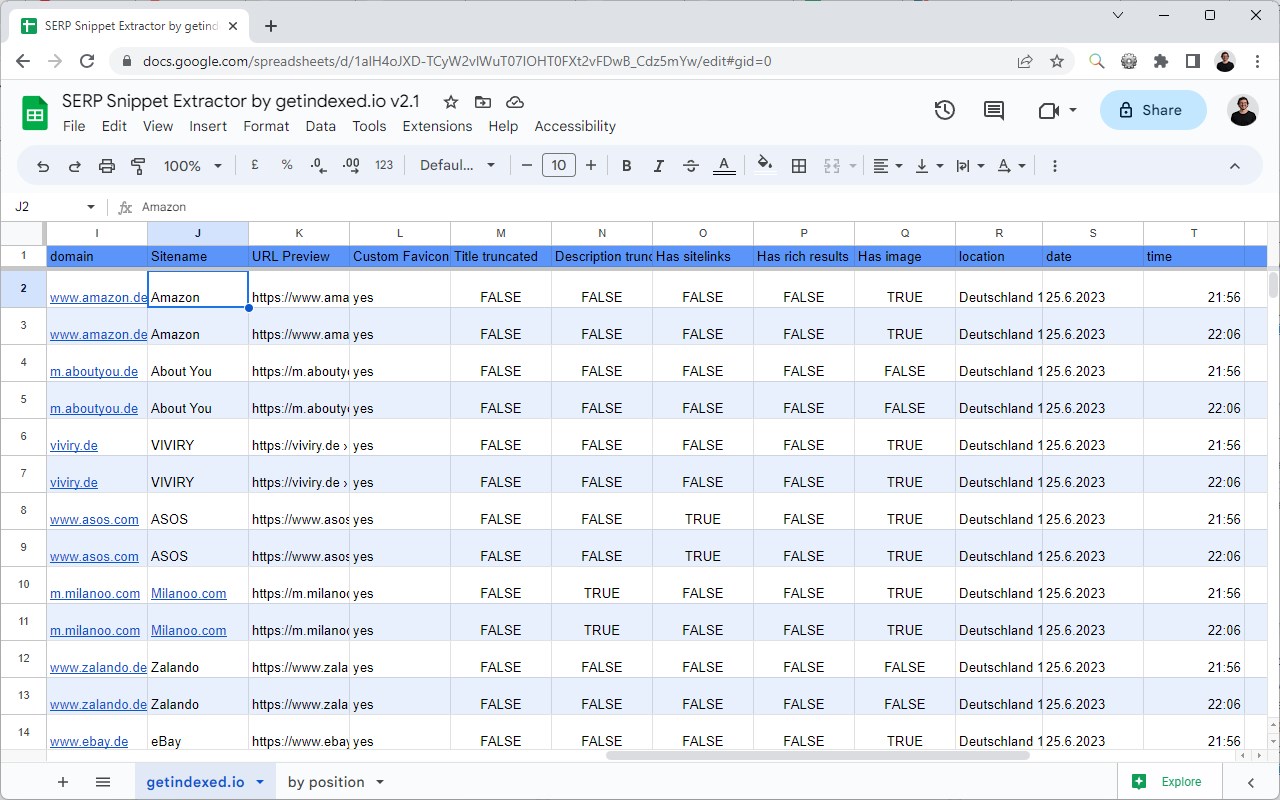
Task: Toggle strikethrough formatting
Action: pos(691,166)
